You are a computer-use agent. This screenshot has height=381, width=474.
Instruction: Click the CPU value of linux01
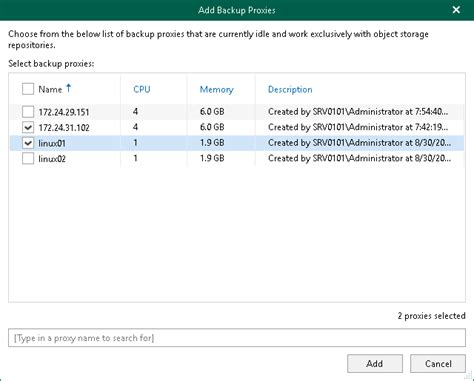(x=135, y=143)
